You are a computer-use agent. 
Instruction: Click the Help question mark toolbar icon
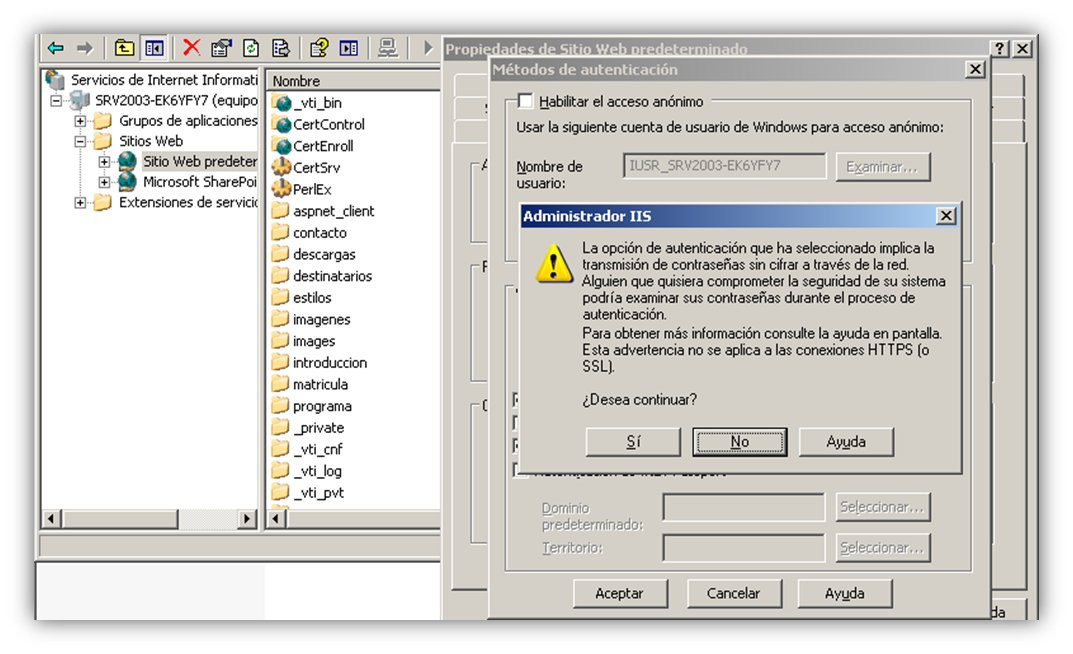tap(319, 48)
